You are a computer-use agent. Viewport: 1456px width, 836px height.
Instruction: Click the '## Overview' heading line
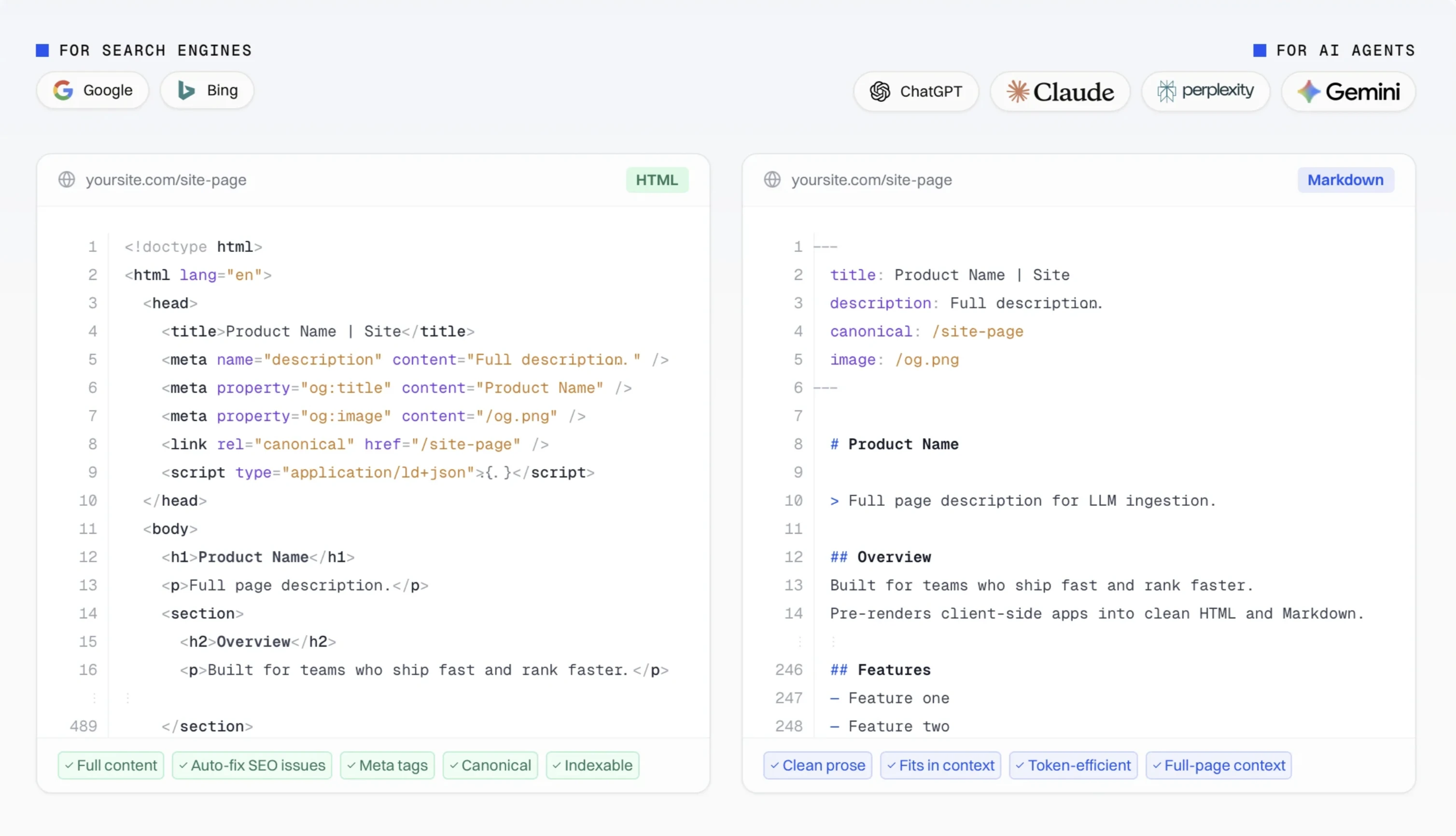point(881,557)
